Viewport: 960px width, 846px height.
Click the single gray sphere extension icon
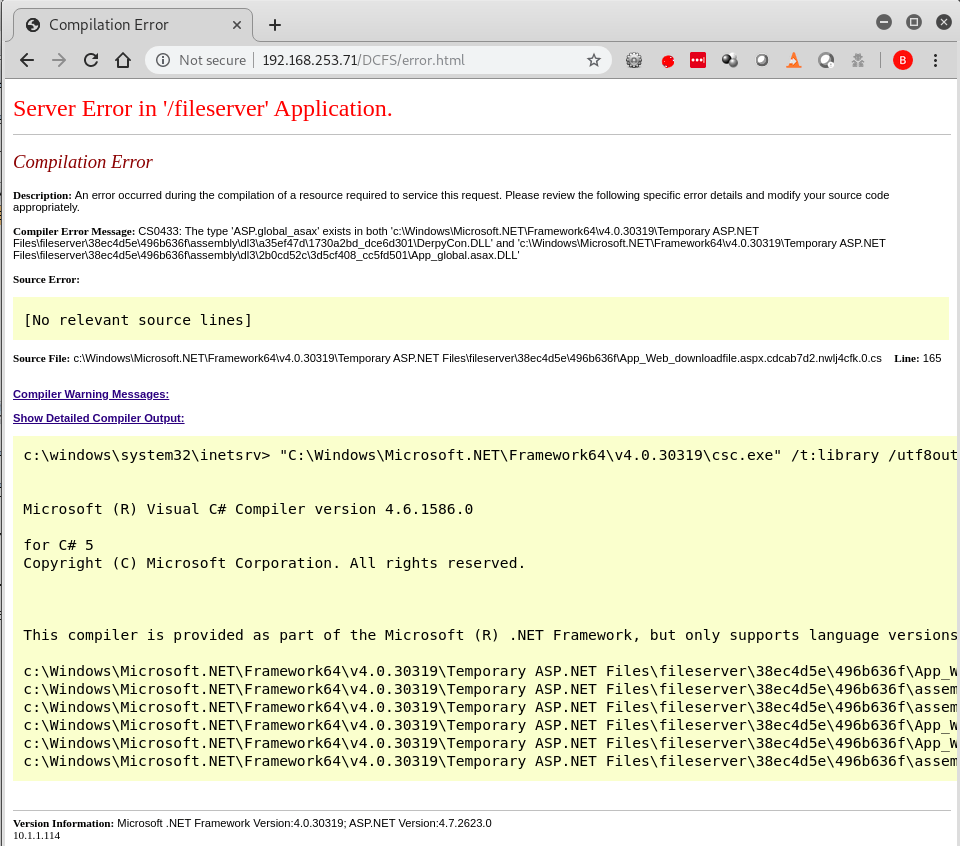(762, 60)
